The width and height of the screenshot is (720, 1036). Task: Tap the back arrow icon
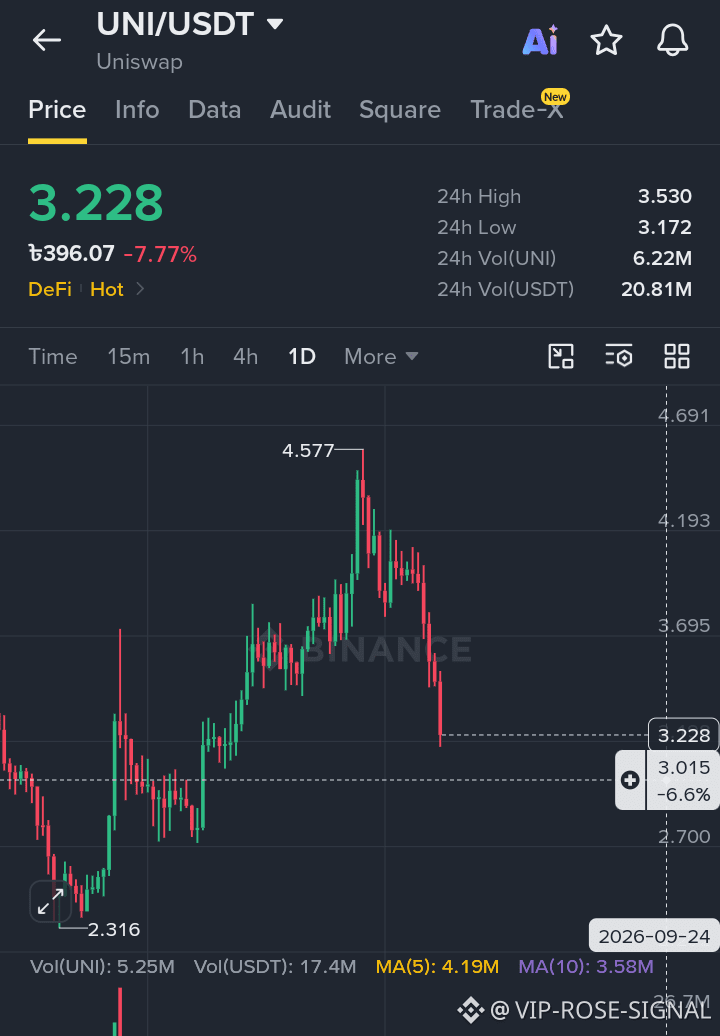pyautogui.click(x=47, y=40)
